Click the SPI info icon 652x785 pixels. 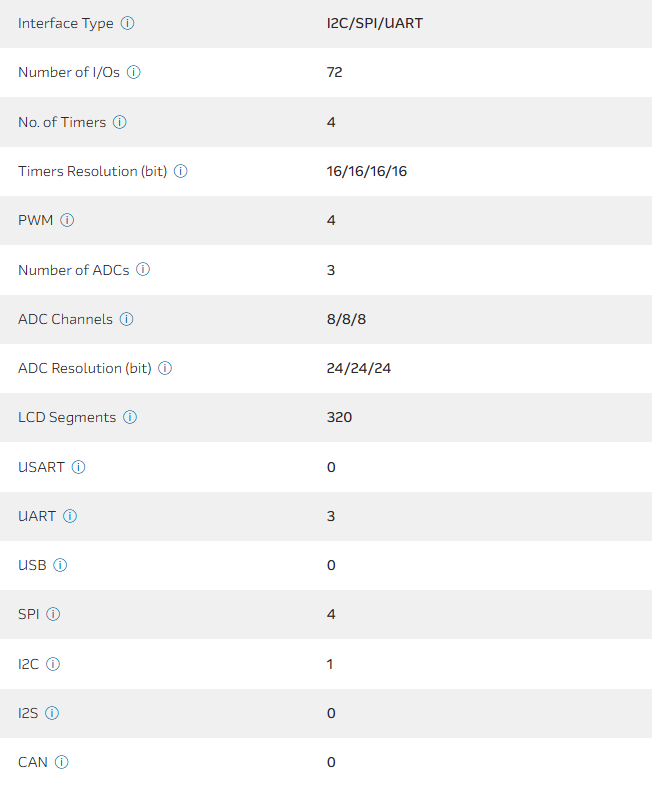coord(53,614)
